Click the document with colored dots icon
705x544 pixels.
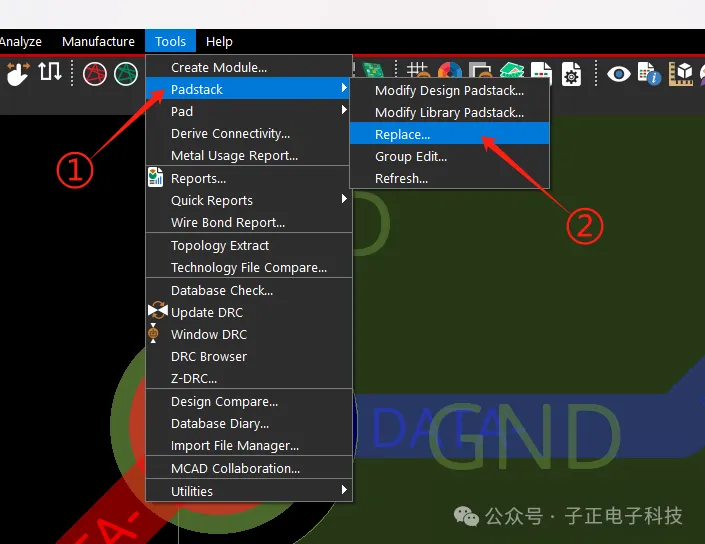pos(541,71)
